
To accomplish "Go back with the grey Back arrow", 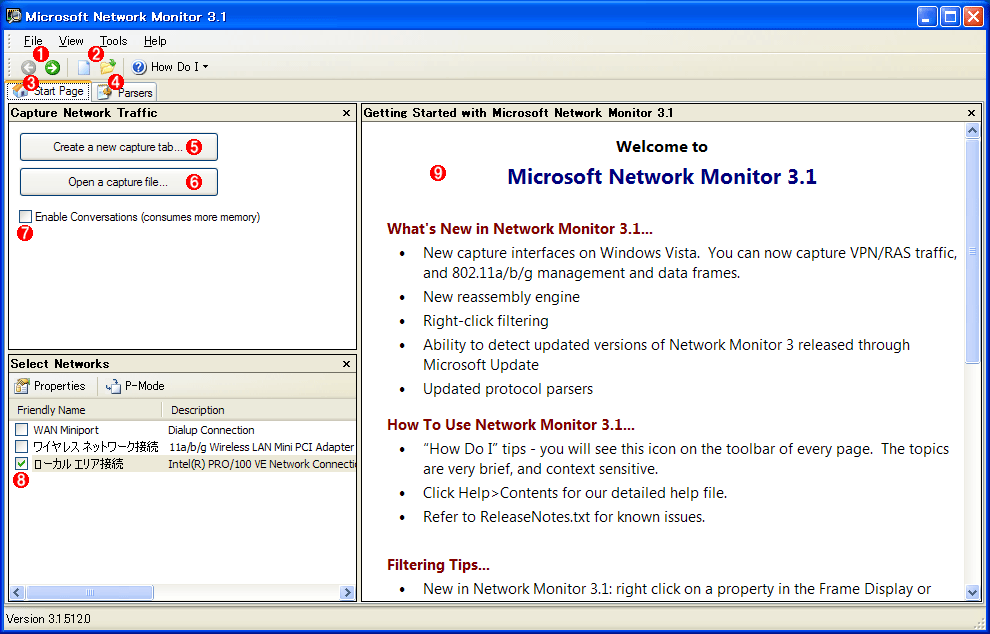I will [28, 67].
